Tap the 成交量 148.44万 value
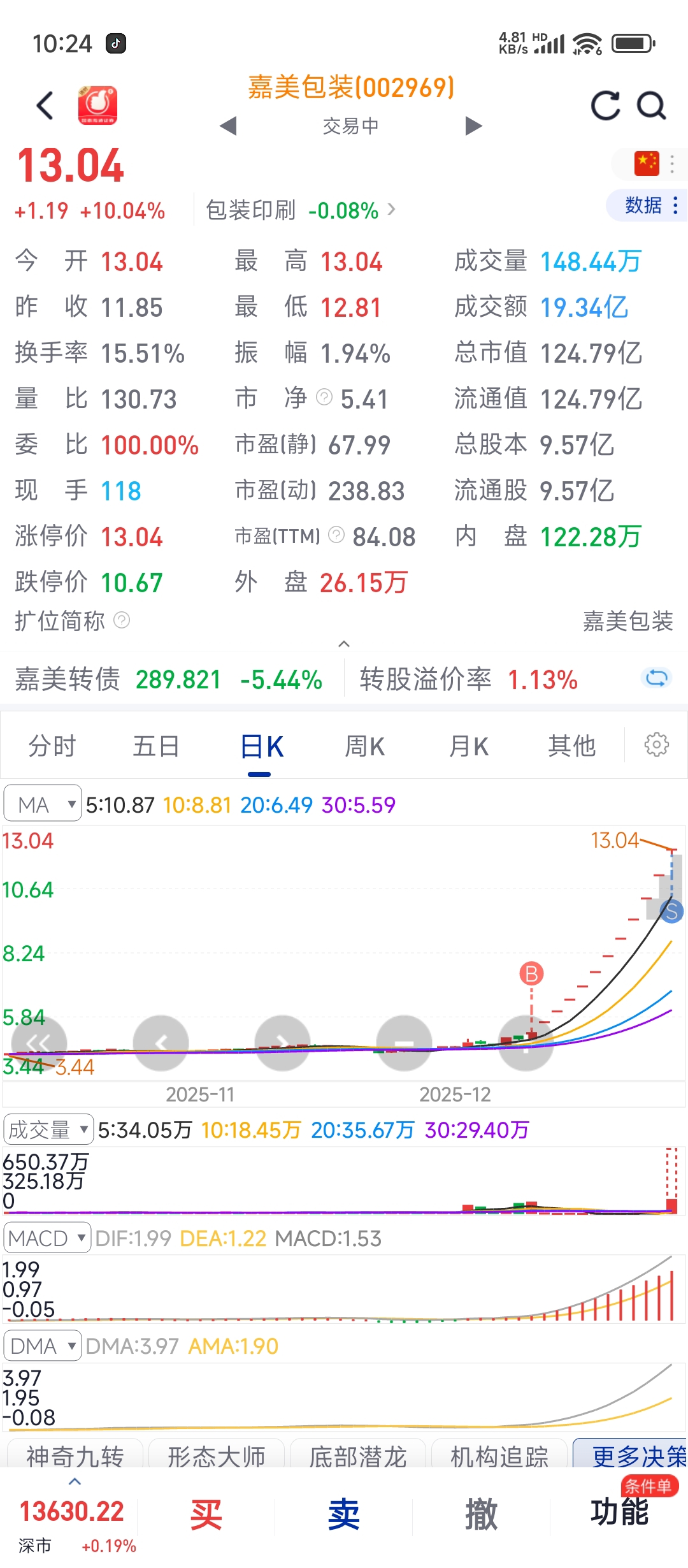688x1568 pixels. pos(591,261)
